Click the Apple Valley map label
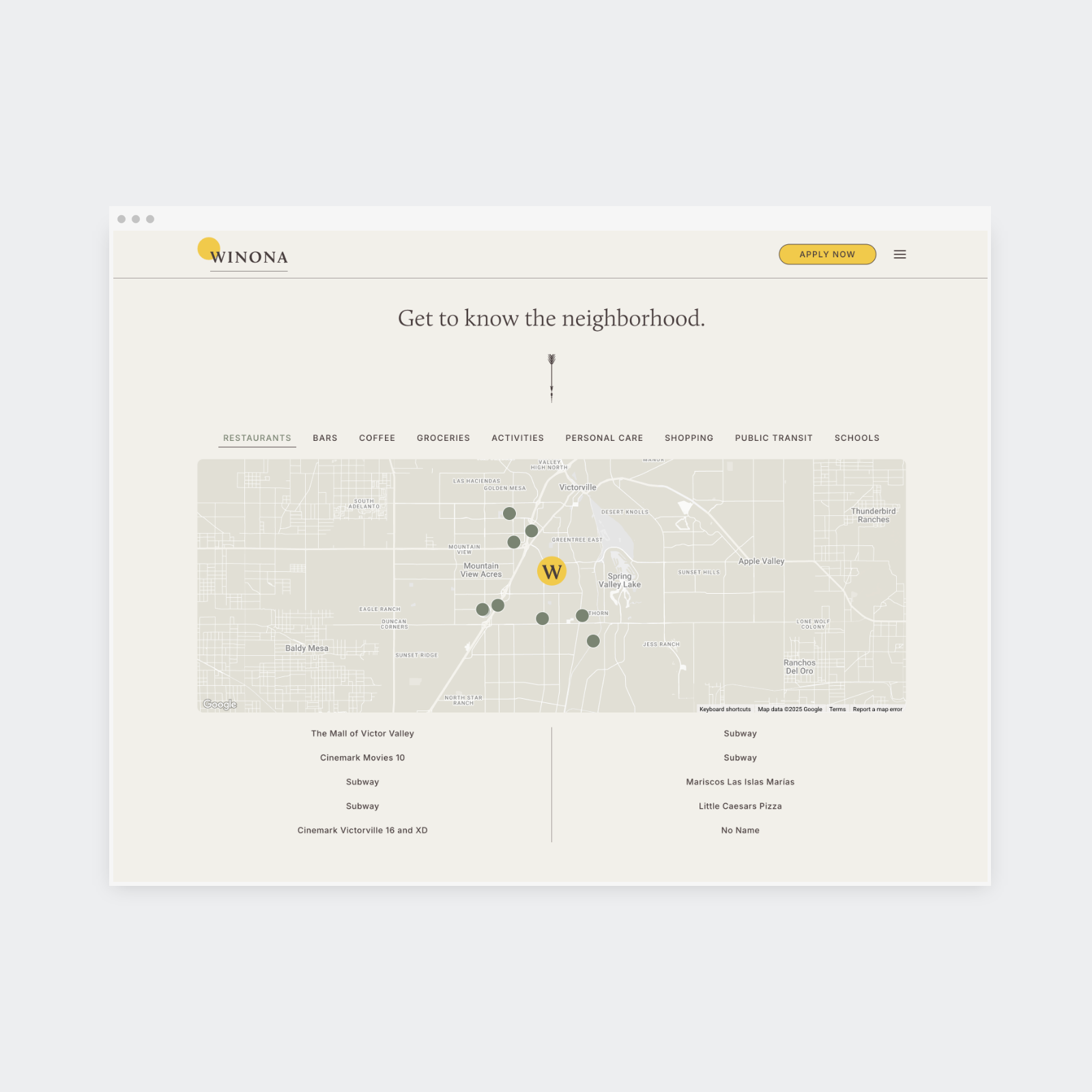This screenshot has width=1092, height=1092. point(761,561)
